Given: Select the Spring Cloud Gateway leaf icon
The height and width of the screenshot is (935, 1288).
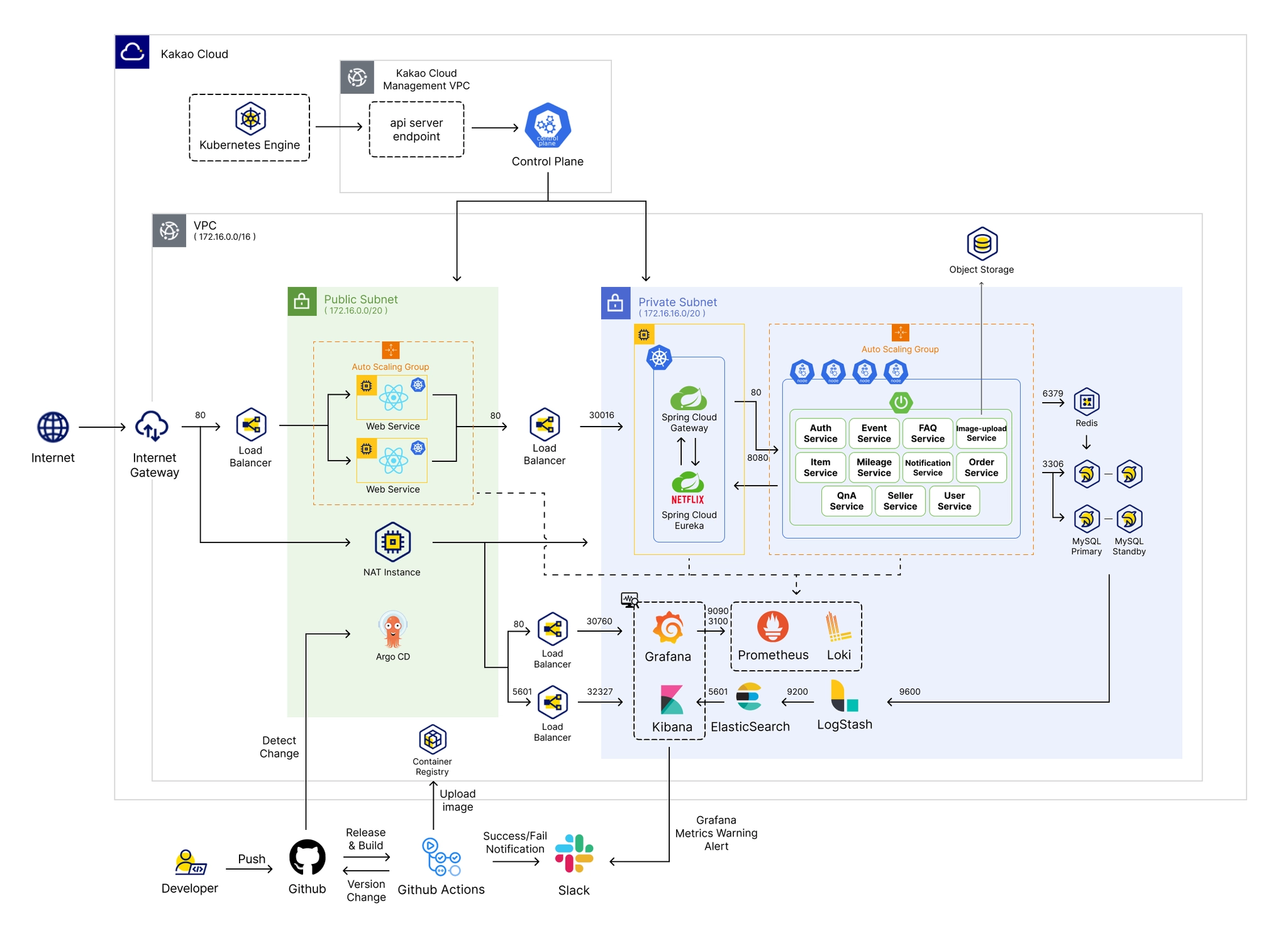Looking at the screenshot, I should point(689,398).
